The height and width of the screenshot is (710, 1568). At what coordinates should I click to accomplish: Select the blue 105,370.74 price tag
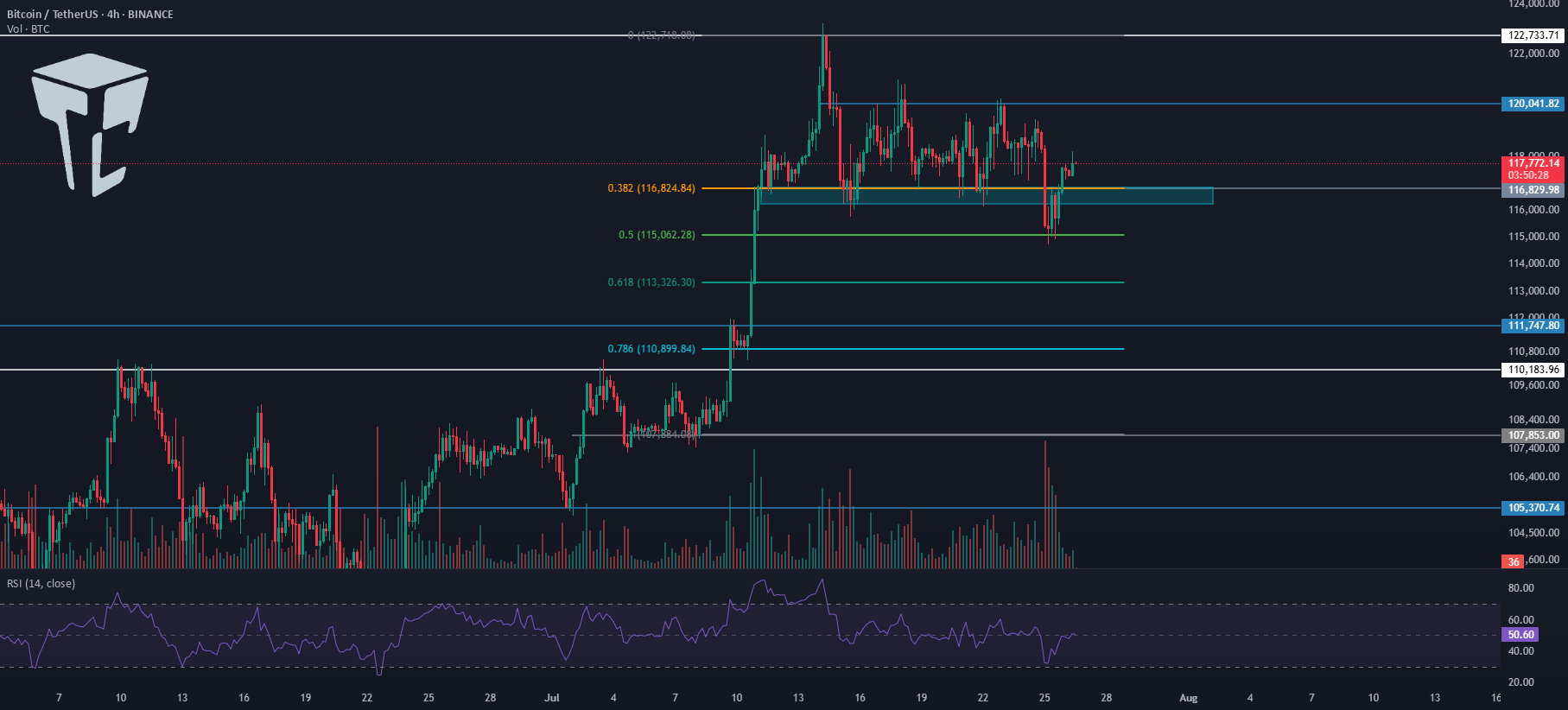click(x=1533, y=508)
